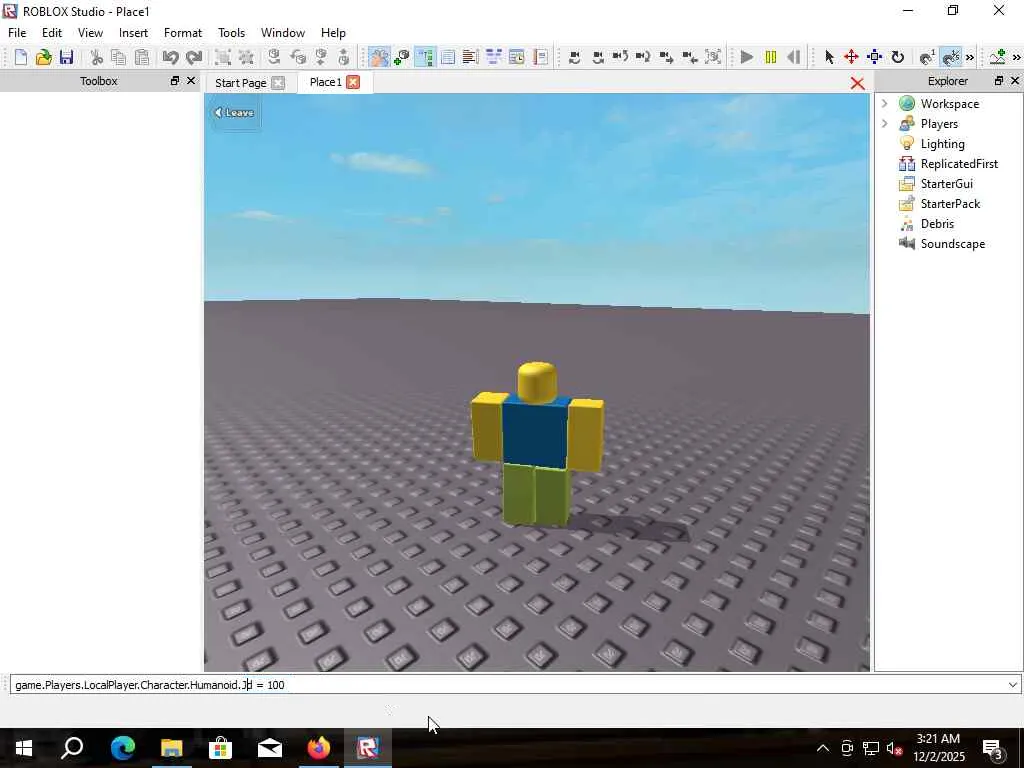Click the Copy icon in the toolbar
The image size is (1024, 768).
click(118, 57)
